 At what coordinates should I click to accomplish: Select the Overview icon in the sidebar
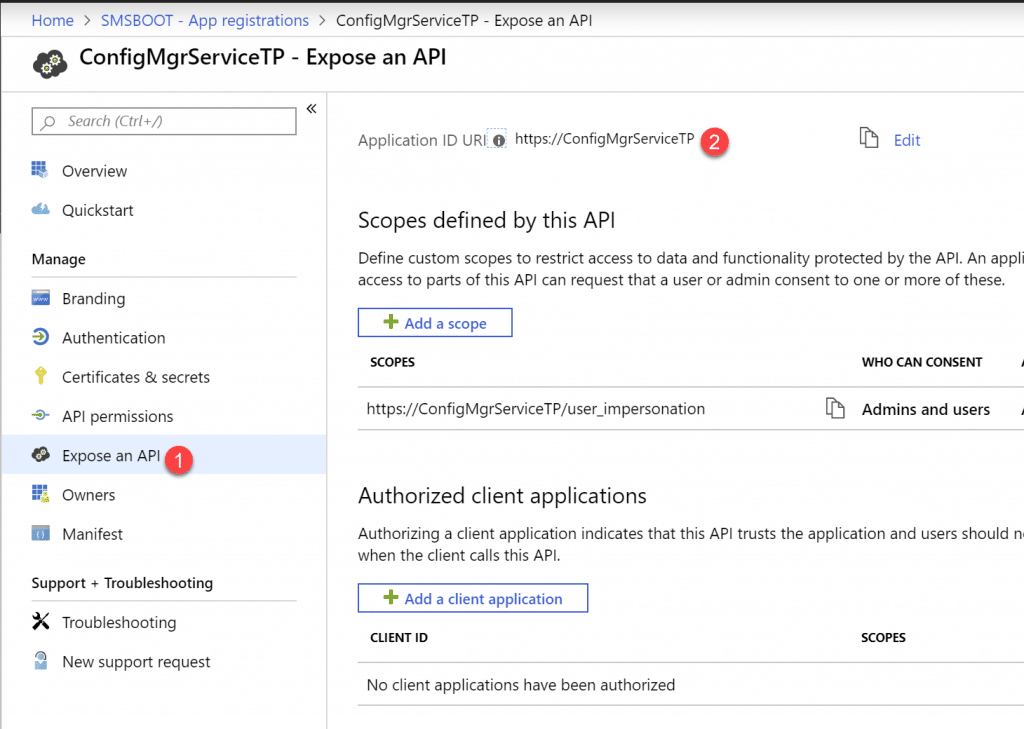coord(41,170)
